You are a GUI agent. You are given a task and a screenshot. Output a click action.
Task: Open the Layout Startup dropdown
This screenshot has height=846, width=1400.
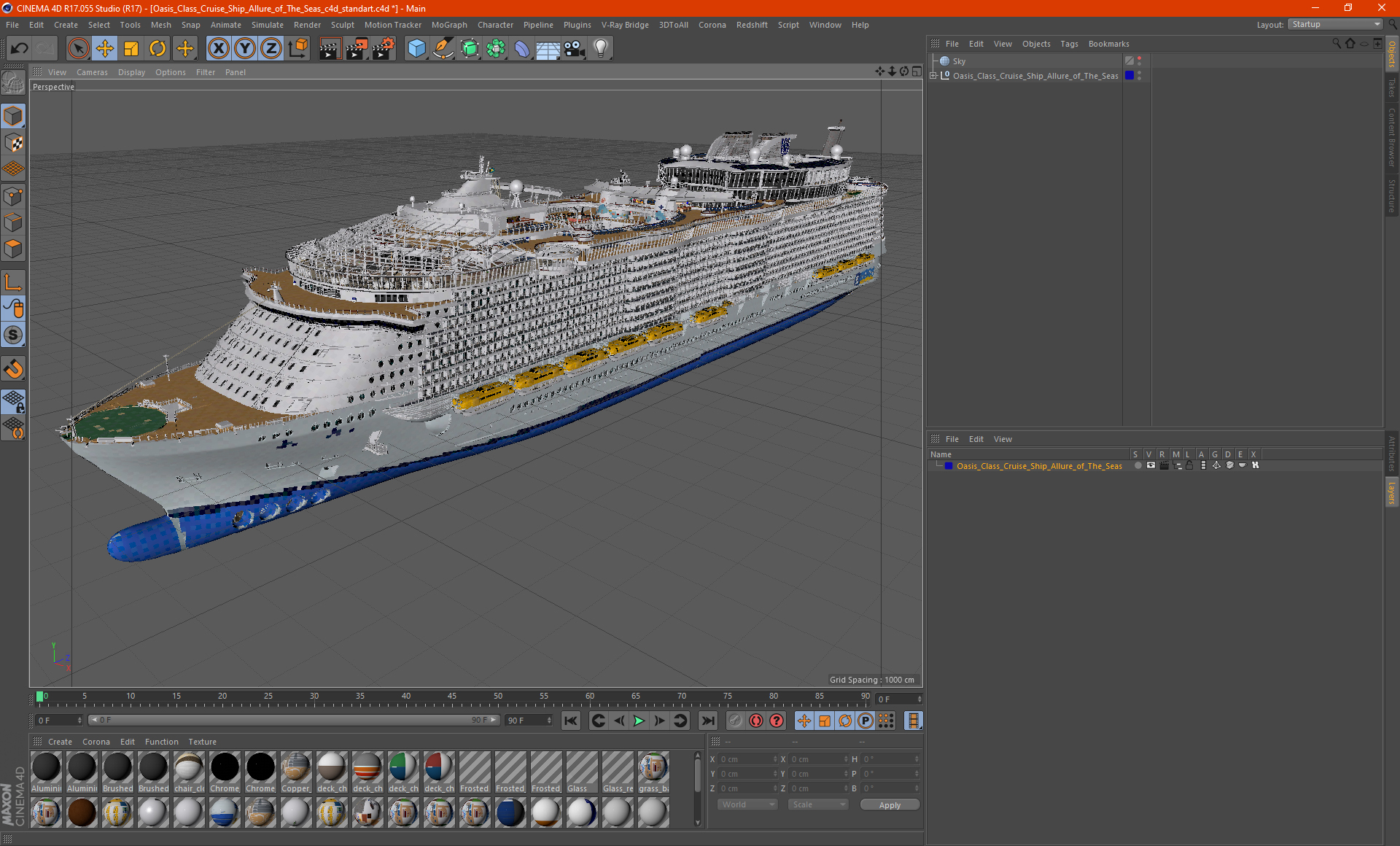pos(1335,25)
